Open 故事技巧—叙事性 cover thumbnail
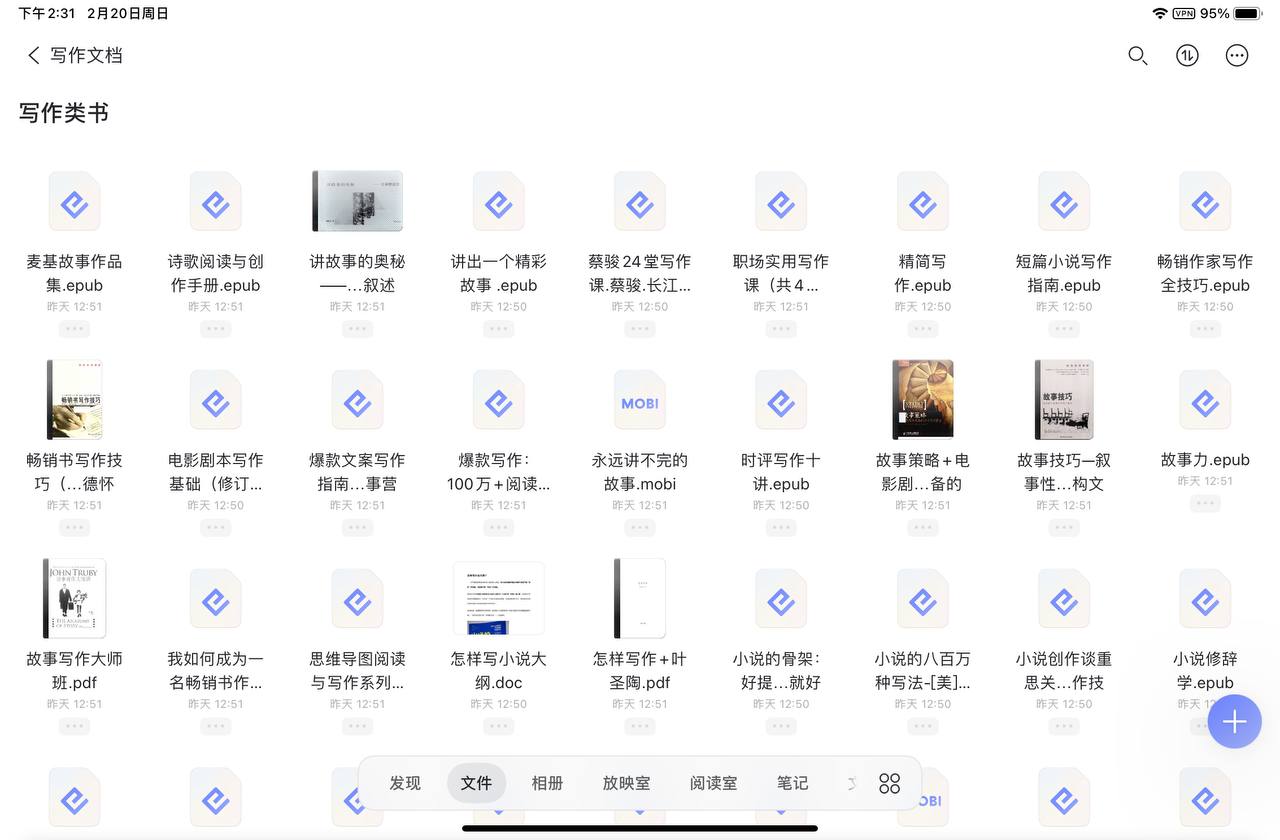Screen dimensions: 1280x840 click(x=1064, y=400)
